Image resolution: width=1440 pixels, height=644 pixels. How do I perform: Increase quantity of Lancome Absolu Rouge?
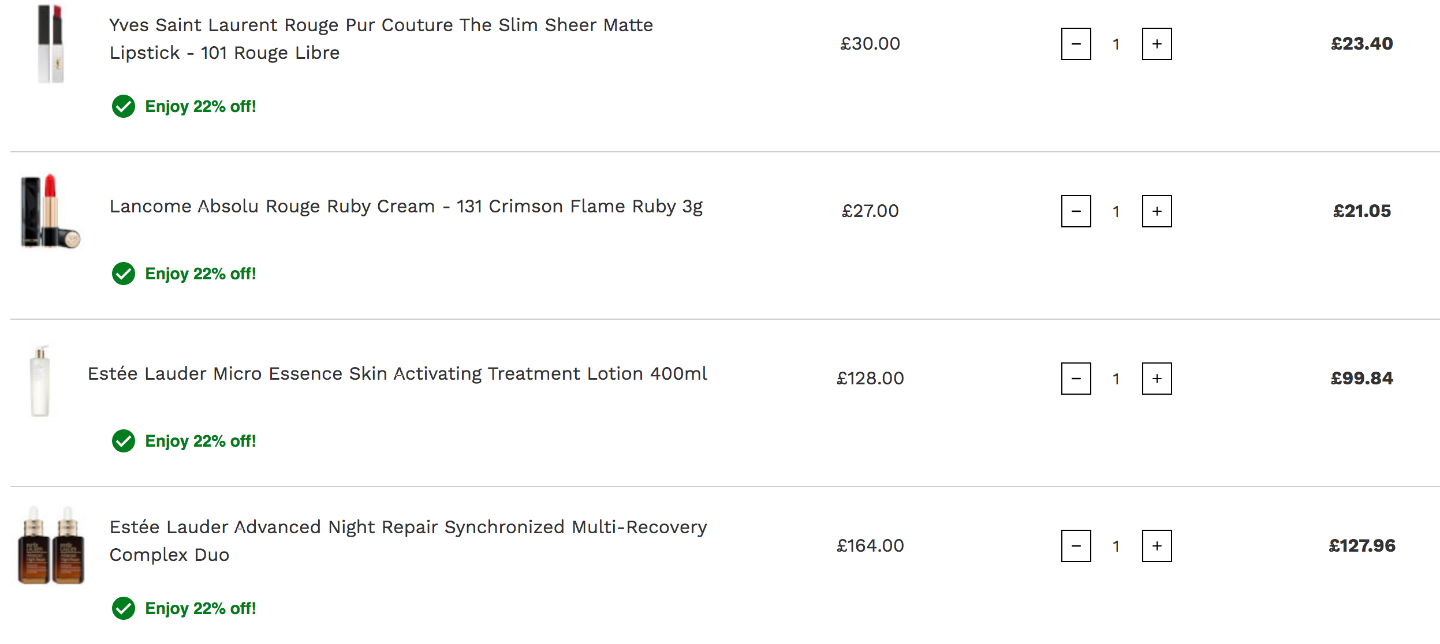coord(1157,211)
